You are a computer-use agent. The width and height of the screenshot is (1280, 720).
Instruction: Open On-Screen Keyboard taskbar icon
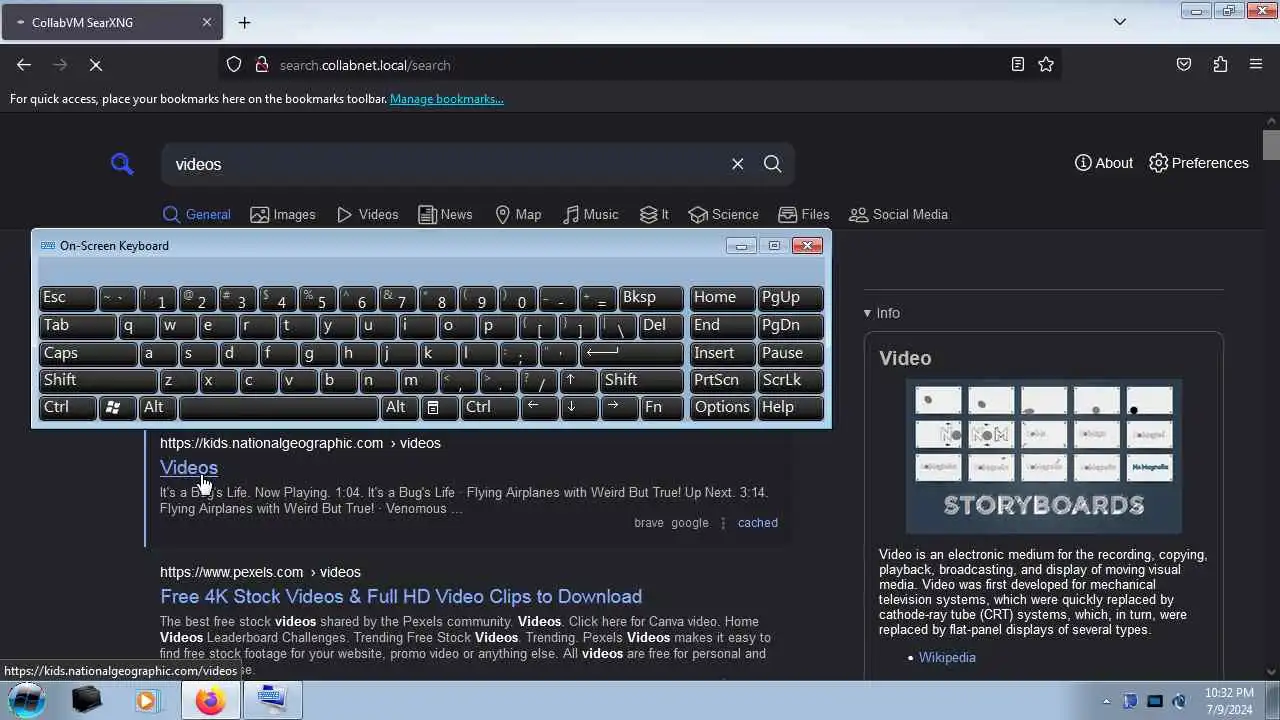[x=272, y=701]
